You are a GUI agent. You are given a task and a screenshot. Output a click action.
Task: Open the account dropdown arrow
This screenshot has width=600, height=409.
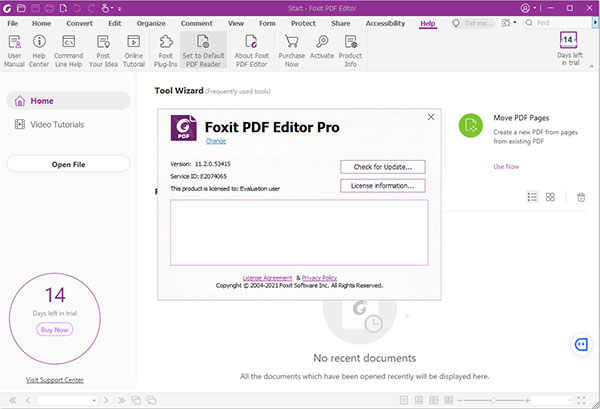[535, 8]
